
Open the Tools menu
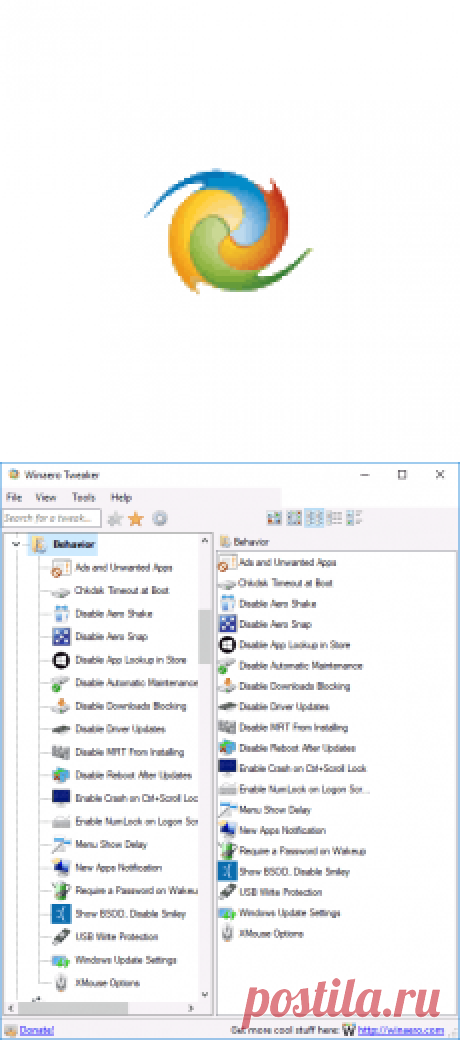click(84, 497)
